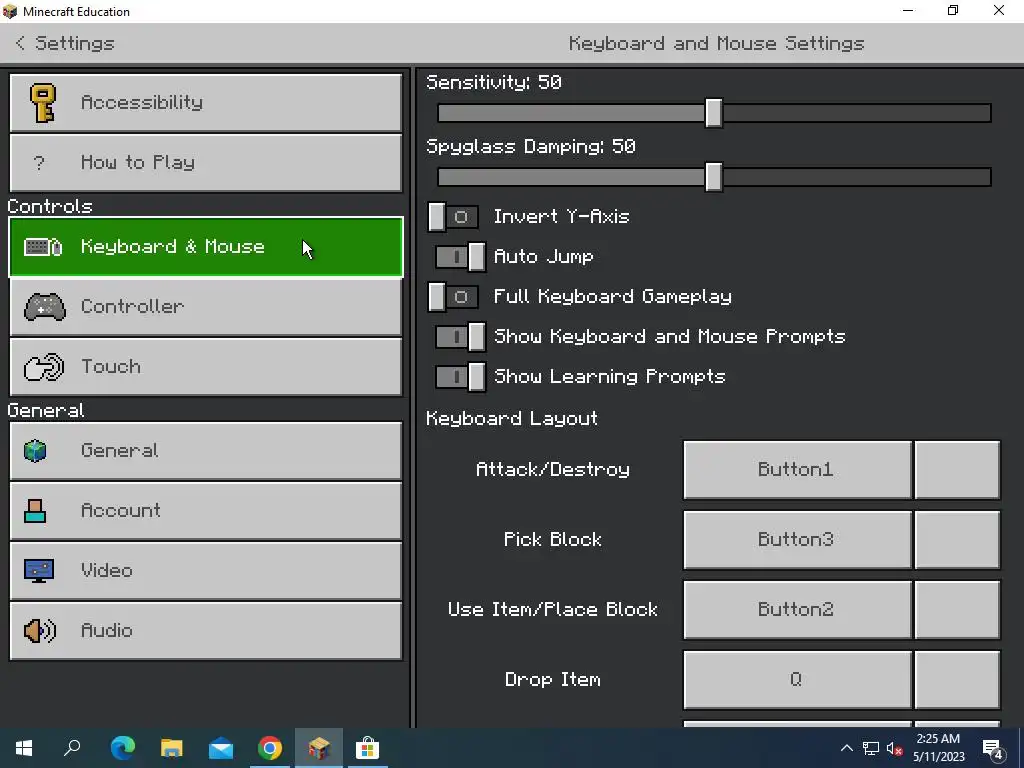
Task: Toggle Show Learning Prompts switch
Action: coord(460,377)
